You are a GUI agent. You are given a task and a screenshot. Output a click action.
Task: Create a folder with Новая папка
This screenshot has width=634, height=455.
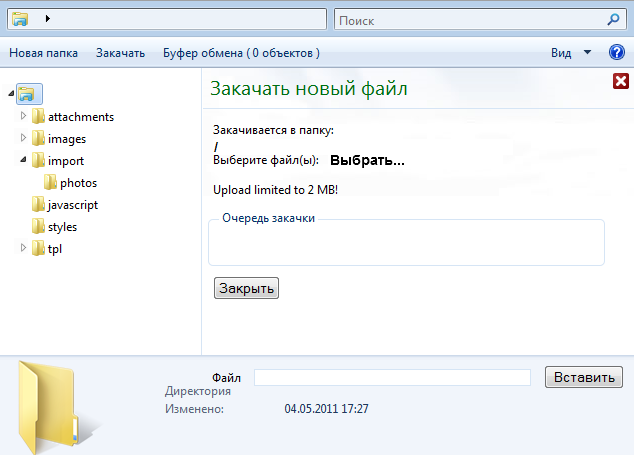(43, 53)
